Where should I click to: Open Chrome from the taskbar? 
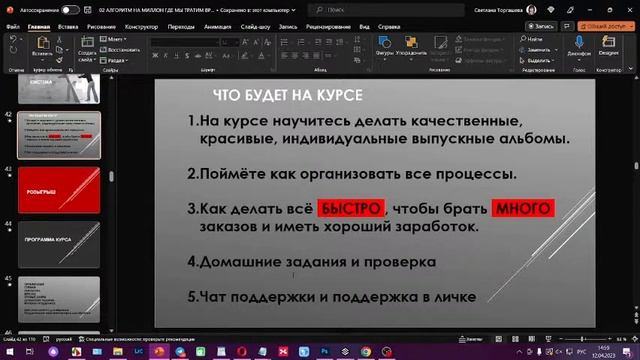[x=366, y=351]
